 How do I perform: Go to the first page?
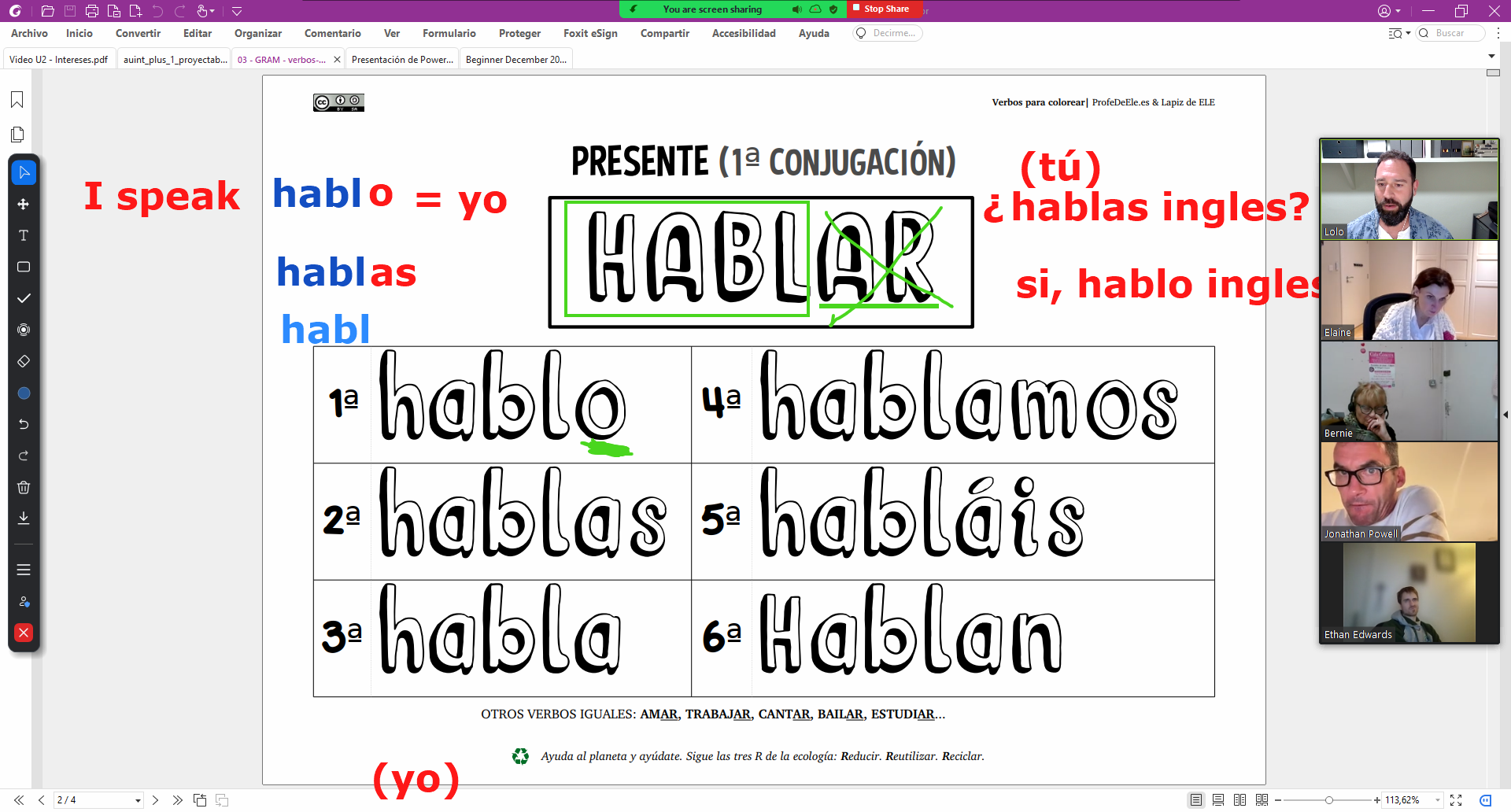pyautogui.click(x=19, y=800)
